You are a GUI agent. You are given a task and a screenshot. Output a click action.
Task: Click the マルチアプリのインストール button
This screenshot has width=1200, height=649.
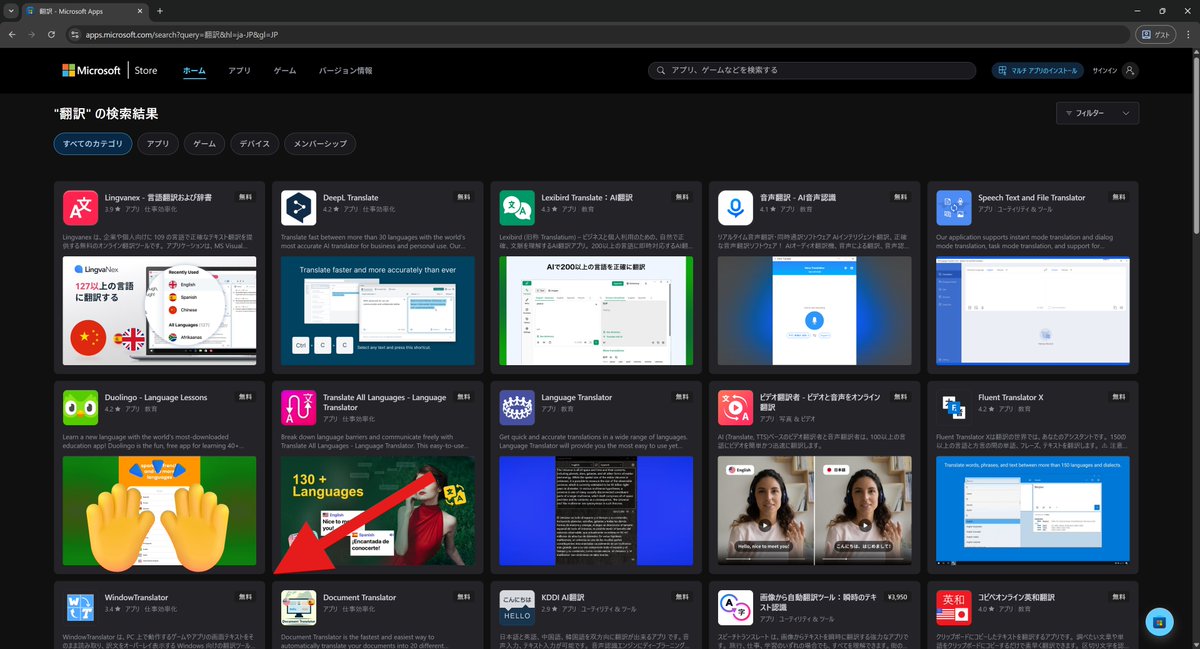click(1037, 70)
